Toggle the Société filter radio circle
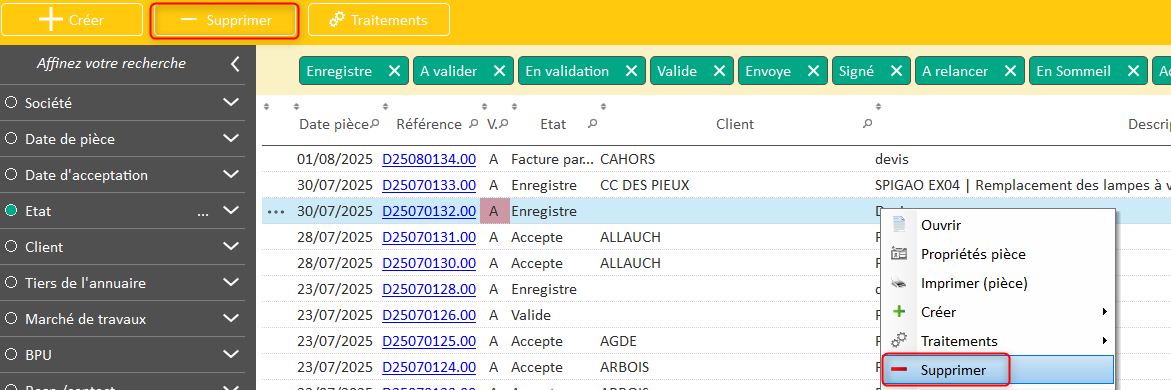The height and width of the screenshot is (390, 1171). click(x=10, y=103)
